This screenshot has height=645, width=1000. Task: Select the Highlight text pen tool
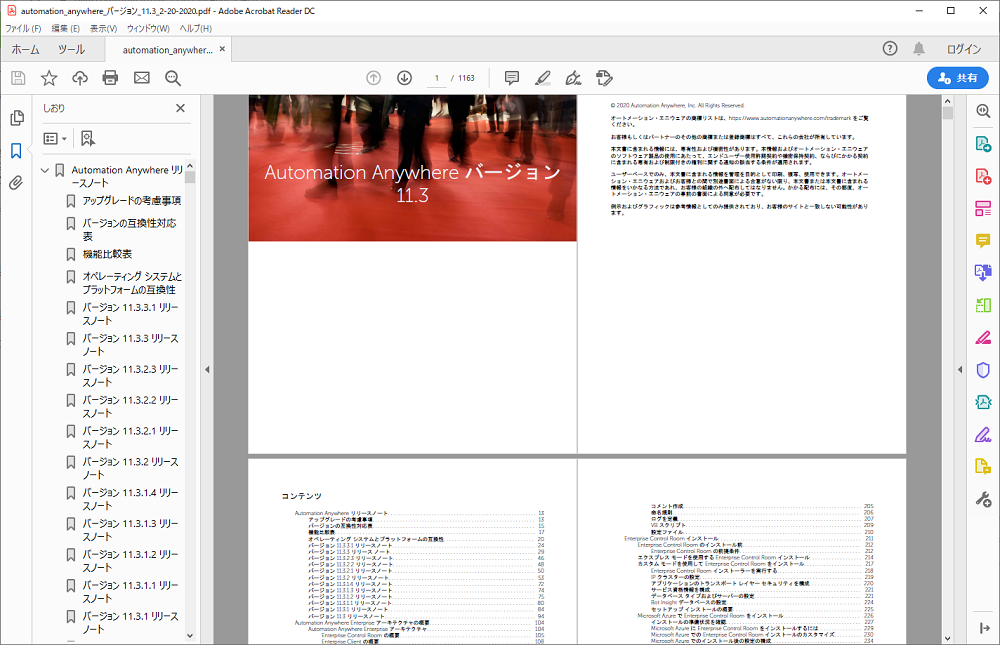(543, 78)
